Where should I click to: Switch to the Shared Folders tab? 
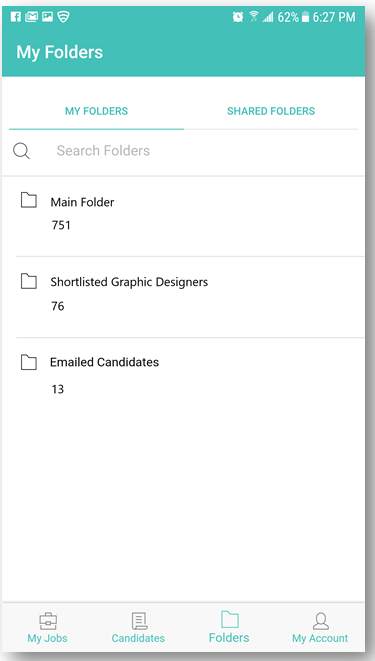271,111
